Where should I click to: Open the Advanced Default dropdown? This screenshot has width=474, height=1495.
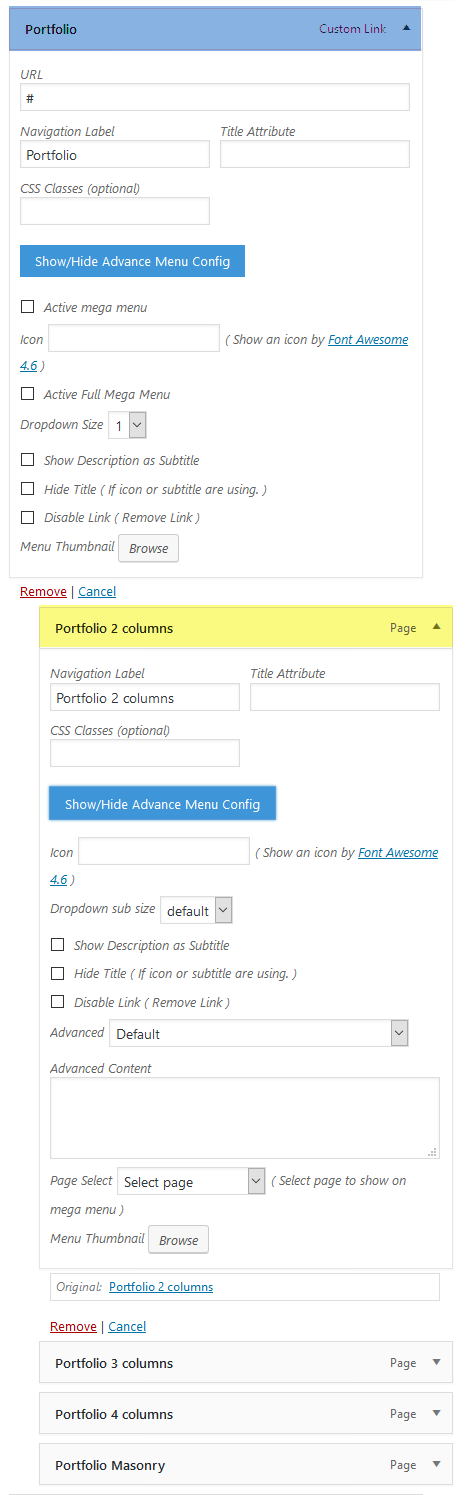click(259, 1033)
